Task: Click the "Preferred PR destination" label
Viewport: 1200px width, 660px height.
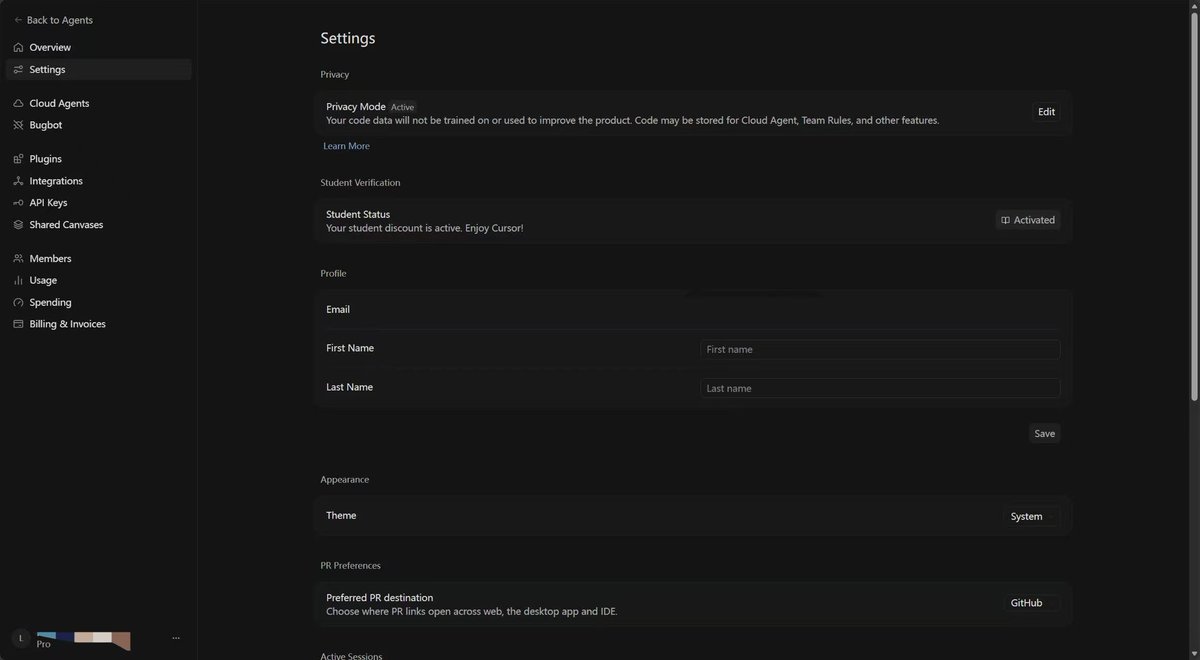Action: click(379, 598)
